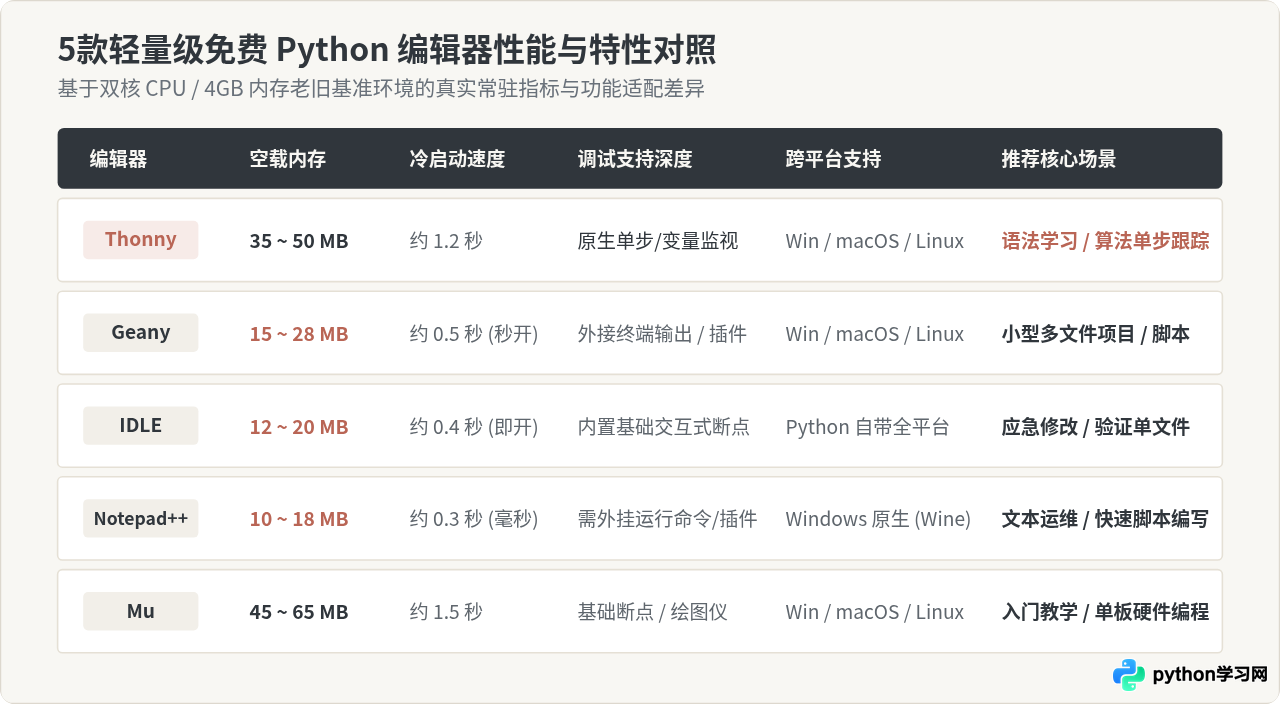The width and height of the screenshot is (1280, 704).
Task: Click the subtitle about 双核 CPU / 4GB 内存
Action: [x=381, y=88]
